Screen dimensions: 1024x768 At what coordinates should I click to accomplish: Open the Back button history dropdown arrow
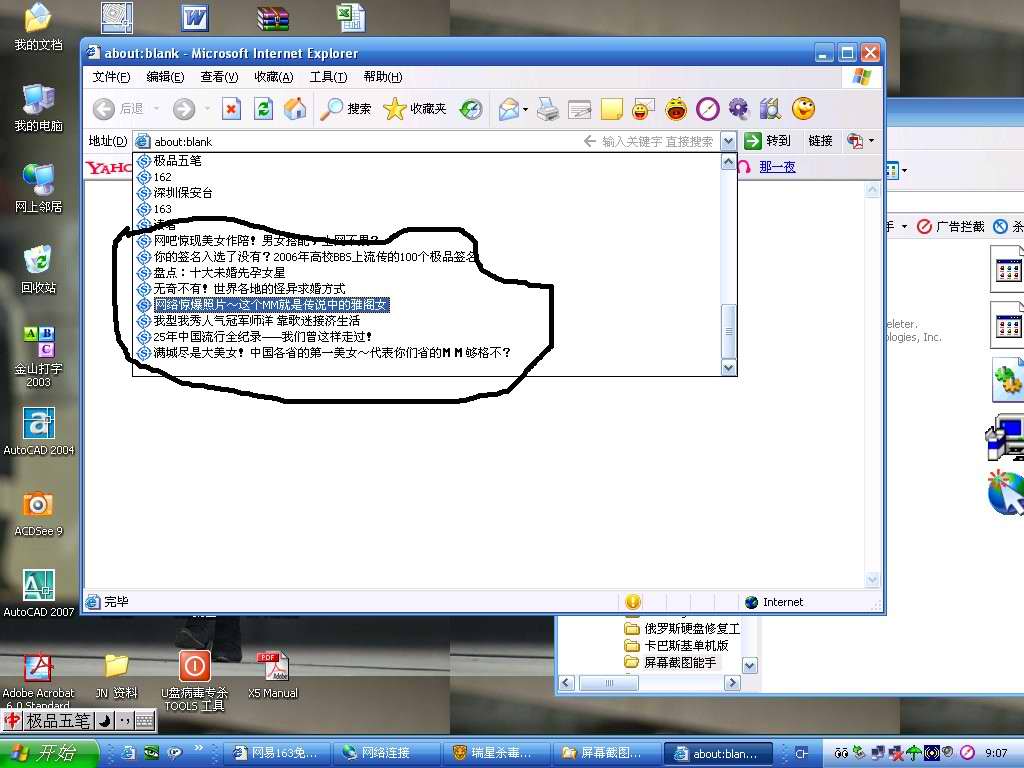pos(157,109)
